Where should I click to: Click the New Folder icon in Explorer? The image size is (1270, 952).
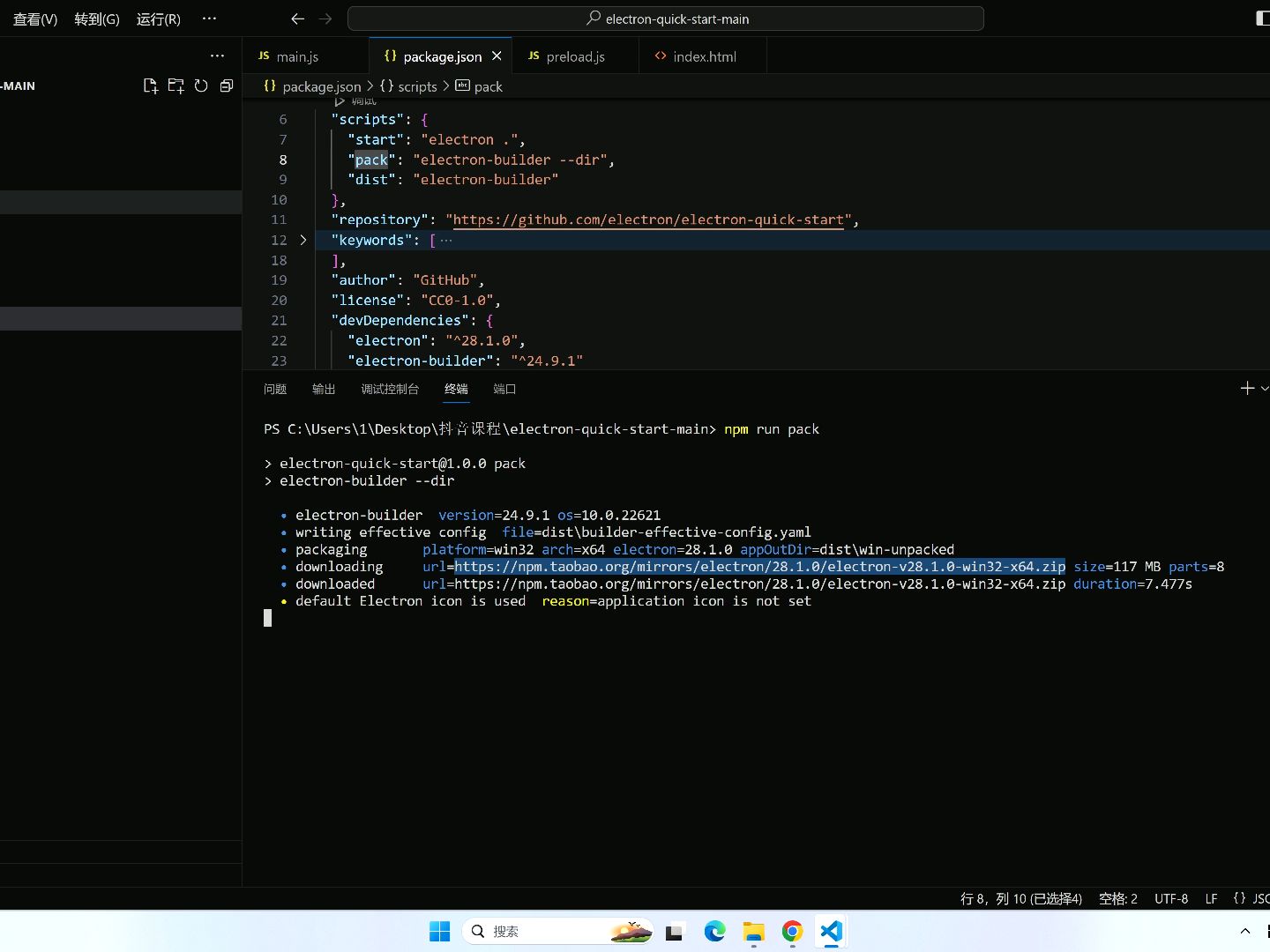[176, 86]
